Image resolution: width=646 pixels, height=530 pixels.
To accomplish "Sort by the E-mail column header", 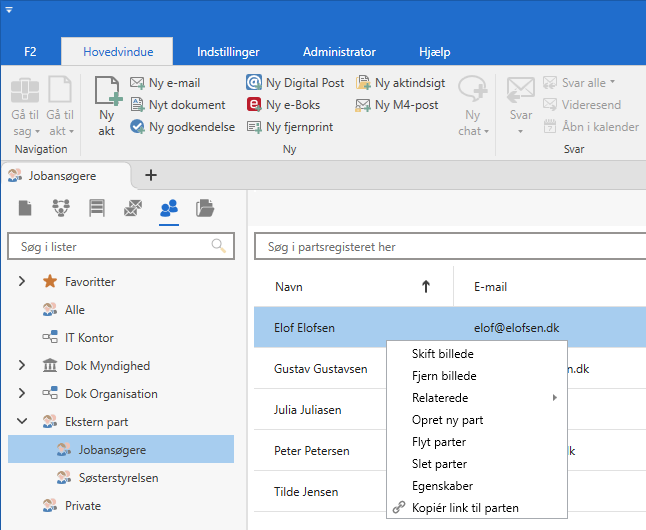I will click(x=550, y=286).
